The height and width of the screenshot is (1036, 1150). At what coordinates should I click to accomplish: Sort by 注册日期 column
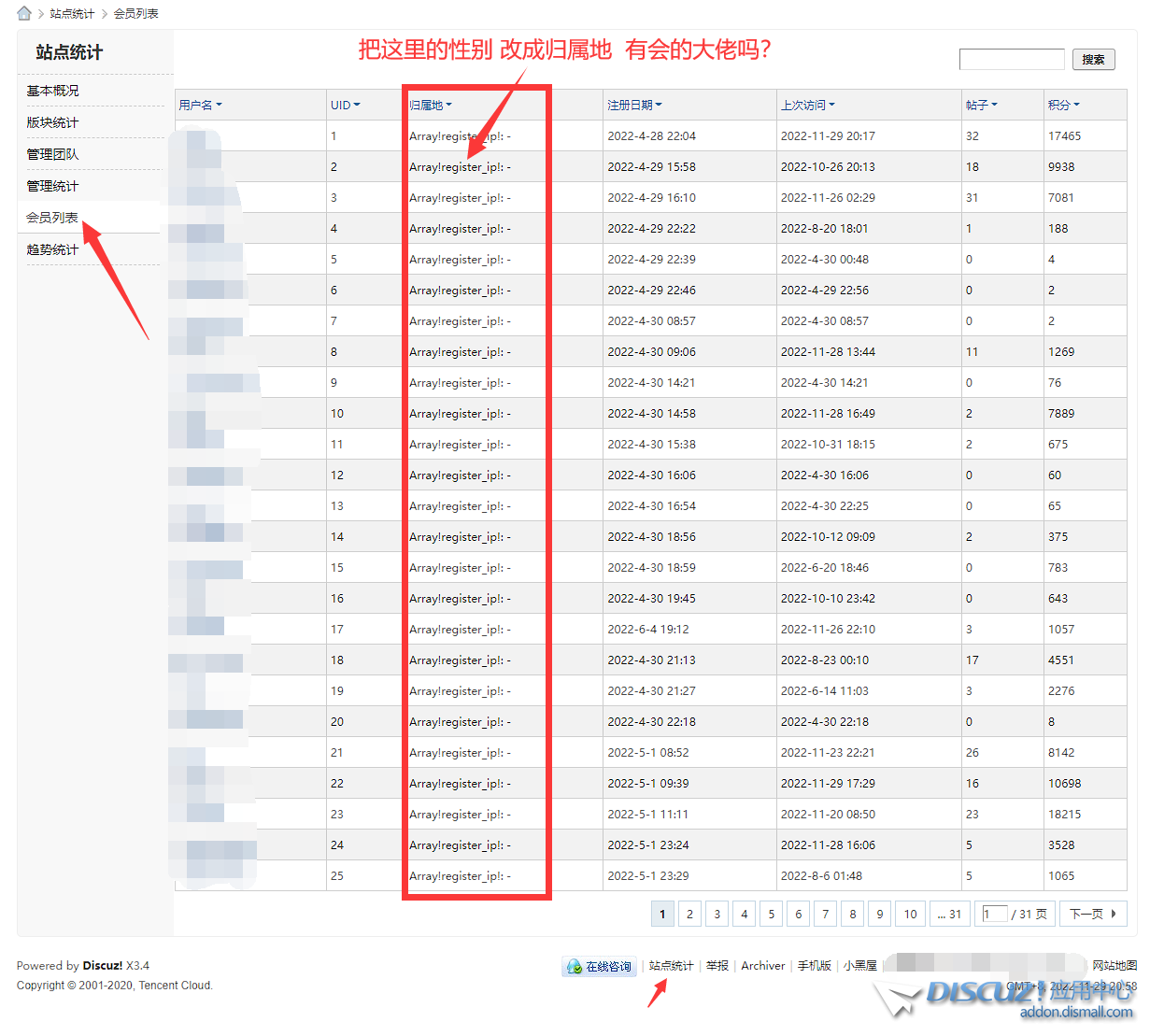point(634,105)
